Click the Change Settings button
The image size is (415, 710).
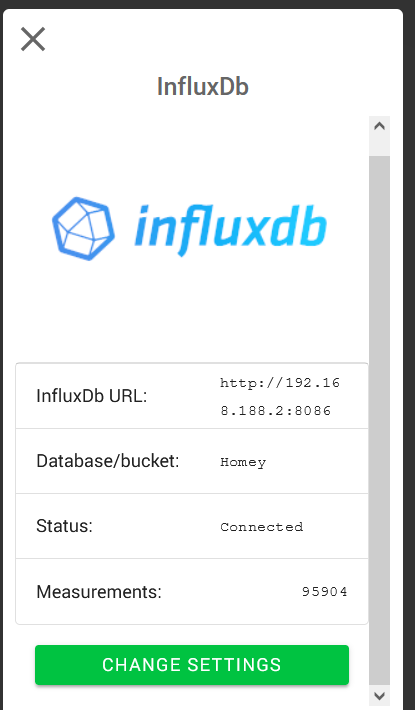tap(192, 665)
